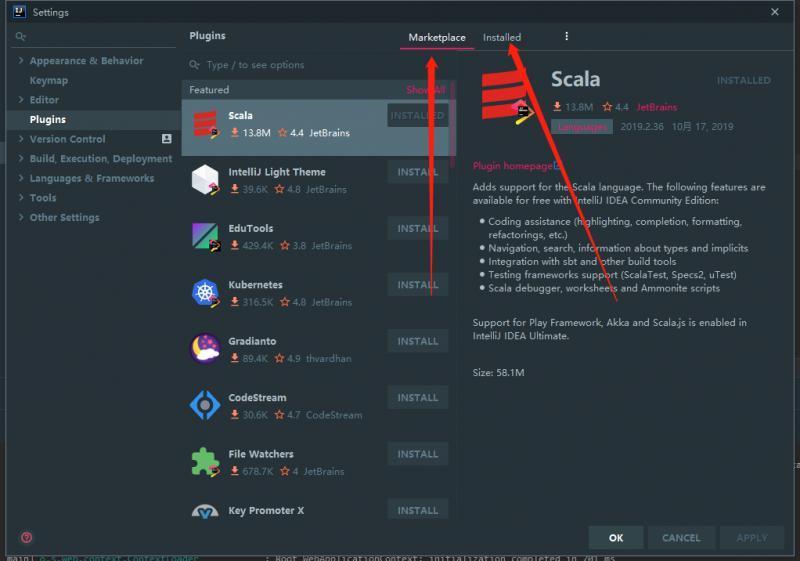Click the Key Promoter X icon

pos(205,512)
